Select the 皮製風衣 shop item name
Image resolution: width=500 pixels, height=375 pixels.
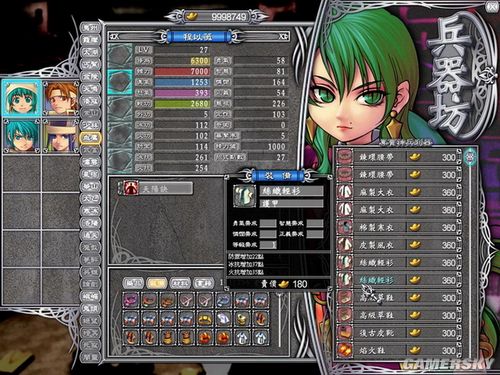point(376,245)
